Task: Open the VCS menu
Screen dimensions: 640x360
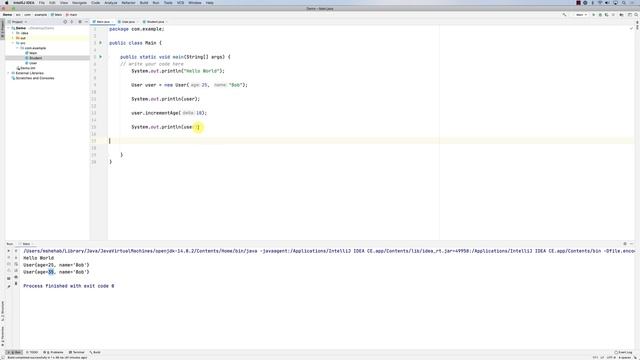Action: pyautogui.click(x=180, y=3)
